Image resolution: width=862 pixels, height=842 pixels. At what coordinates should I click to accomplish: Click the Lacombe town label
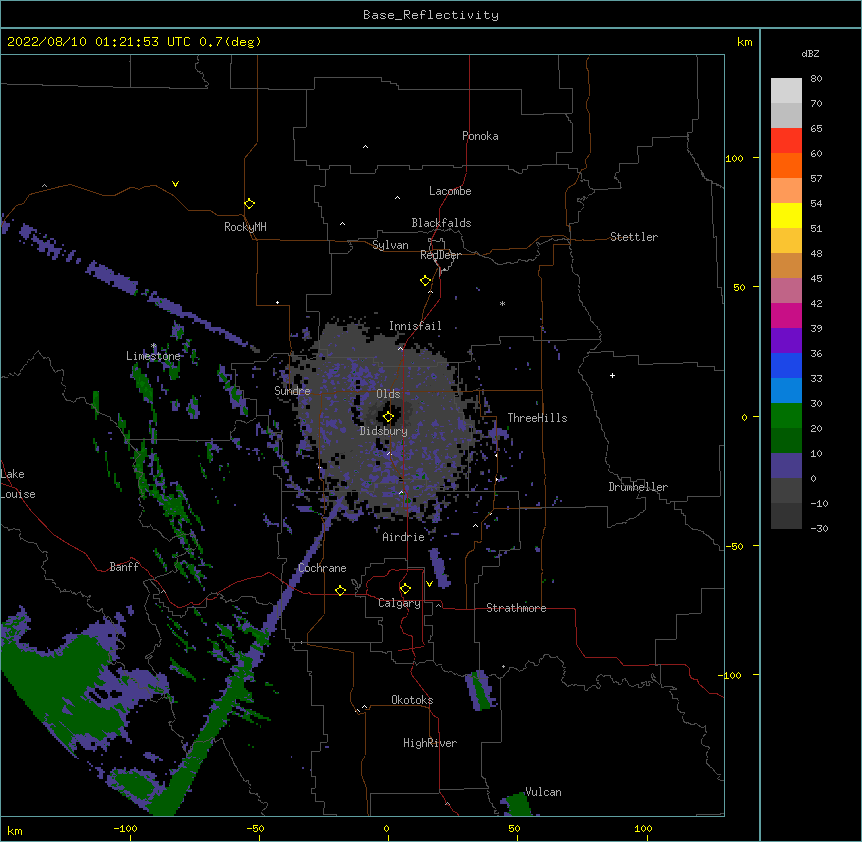point(450,191)
